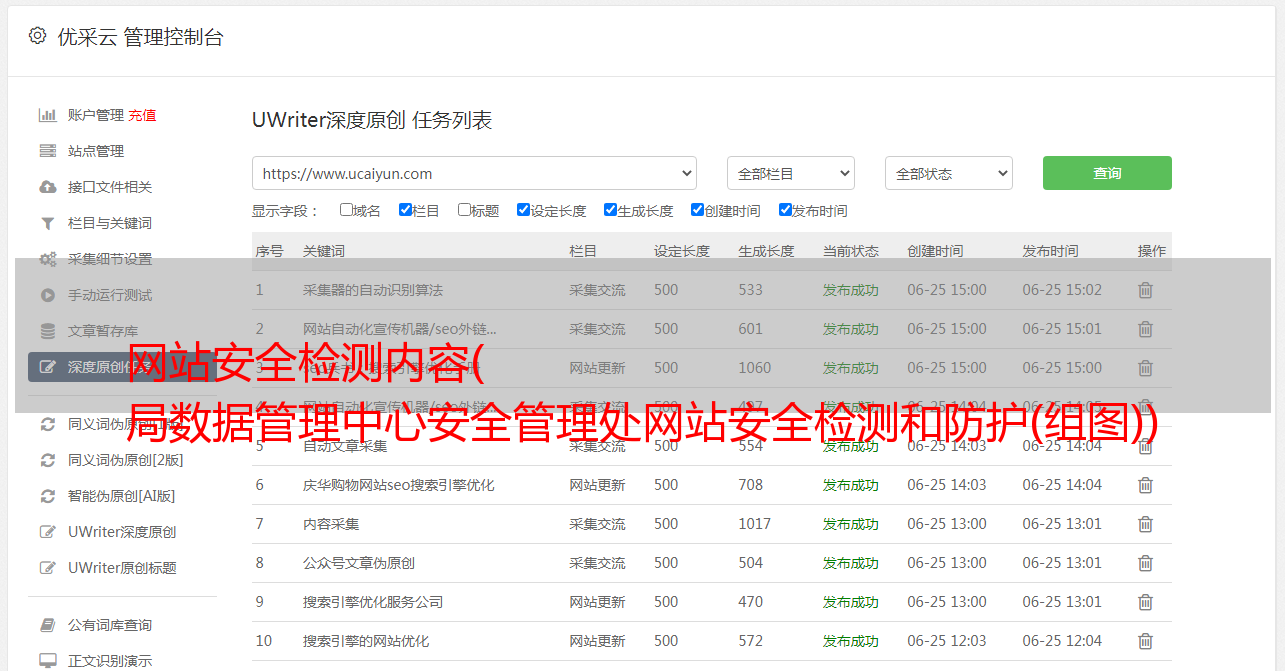The height and width of the screenshot is (671, 1285).
Task: Open 栏目与关键词 in the sidebar
Action: [x=110, y=223]
